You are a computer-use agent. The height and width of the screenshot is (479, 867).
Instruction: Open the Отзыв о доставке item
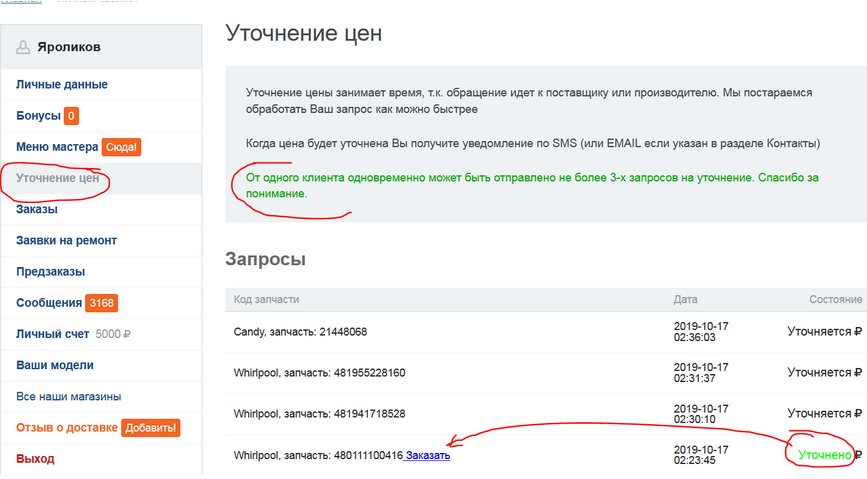click(x=66, y=428)
